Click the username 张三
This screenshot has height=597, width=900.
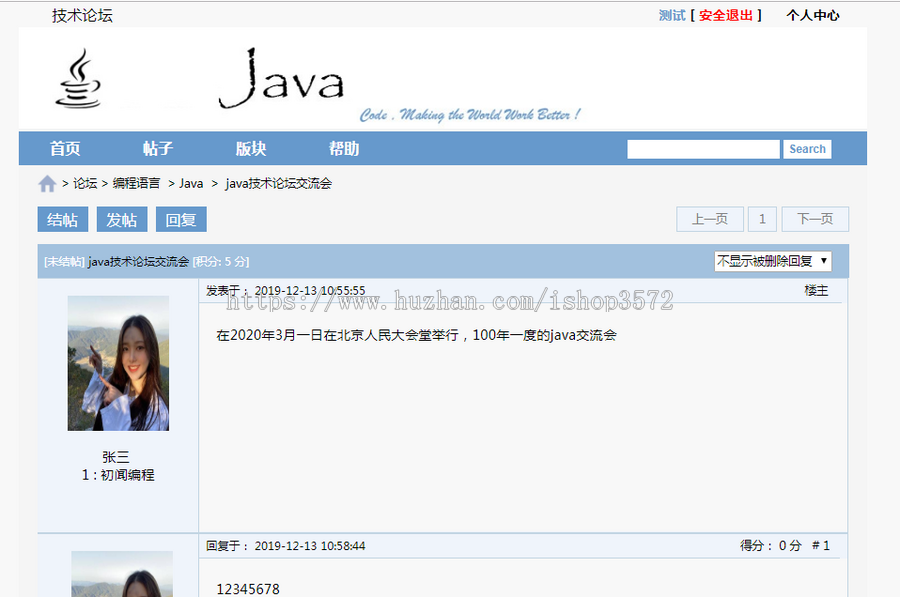tap(116, 457)
